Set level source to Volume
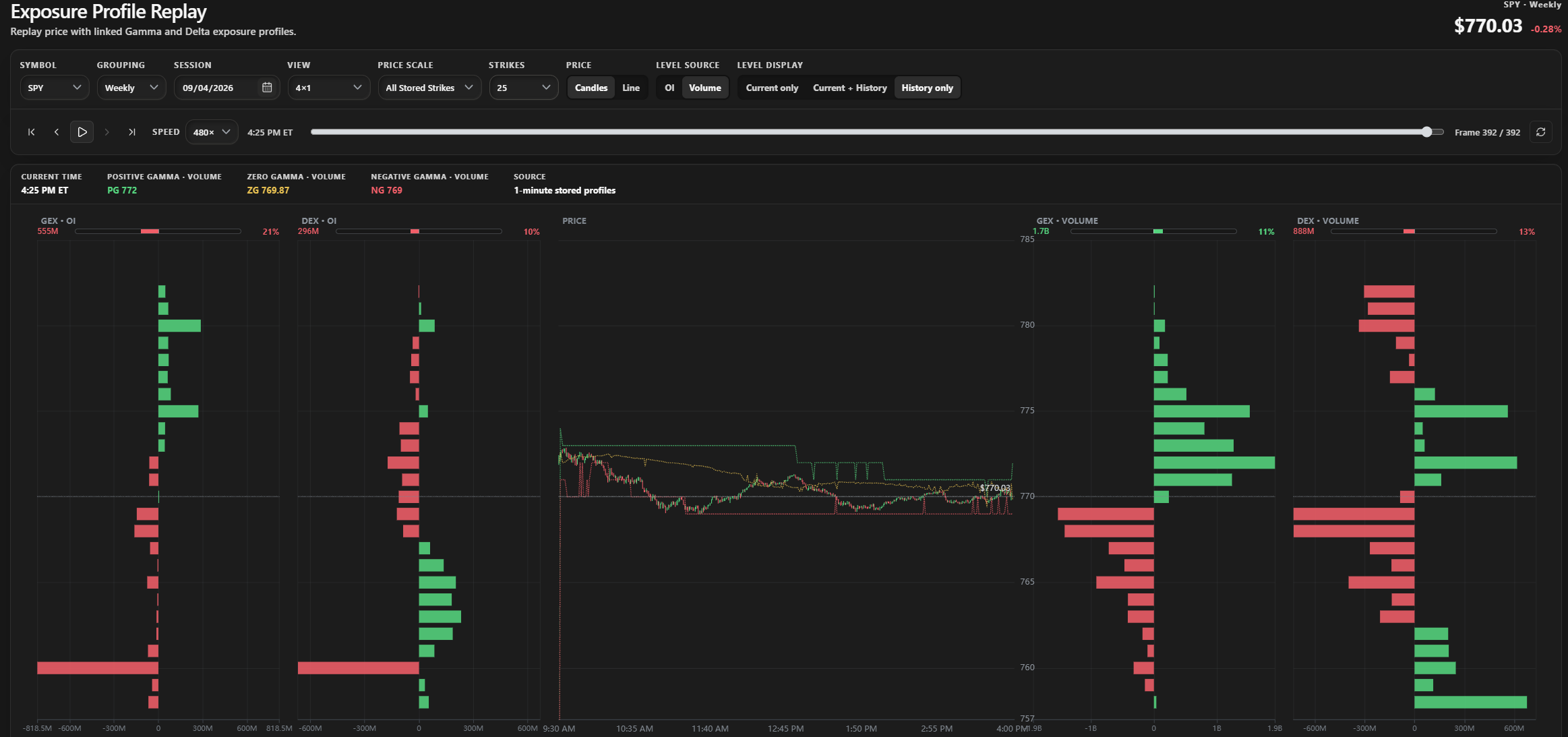This screenshot has height=737, width=1568. point(705,88)
